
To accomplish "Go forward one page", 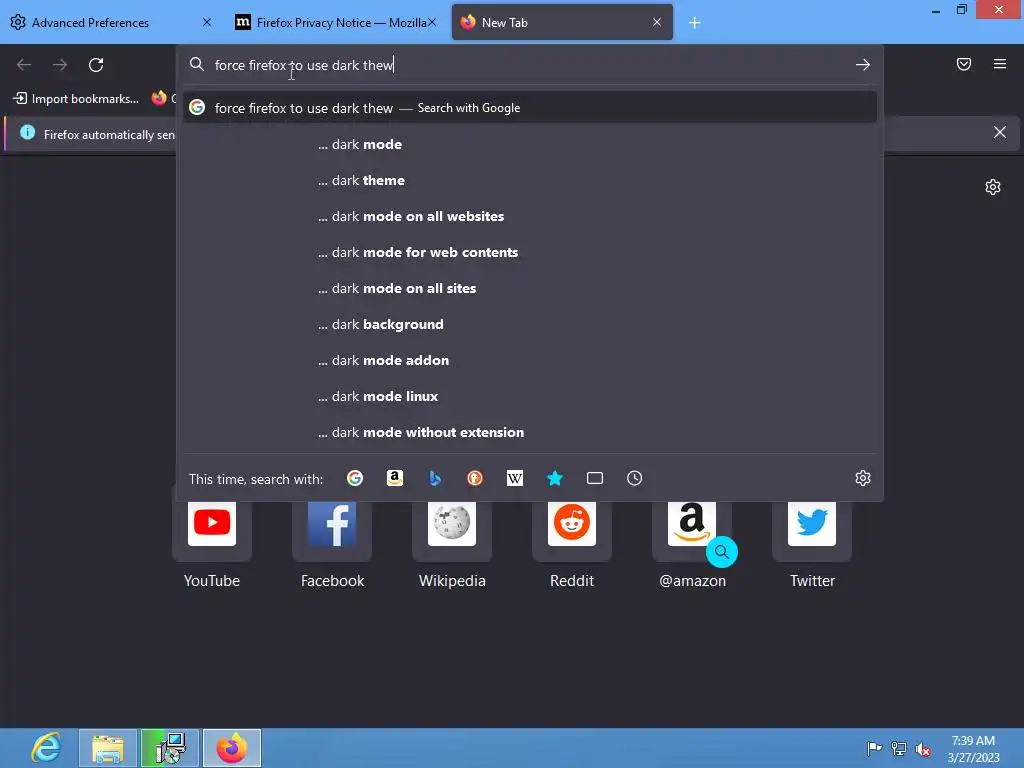I will coord(60,65).
